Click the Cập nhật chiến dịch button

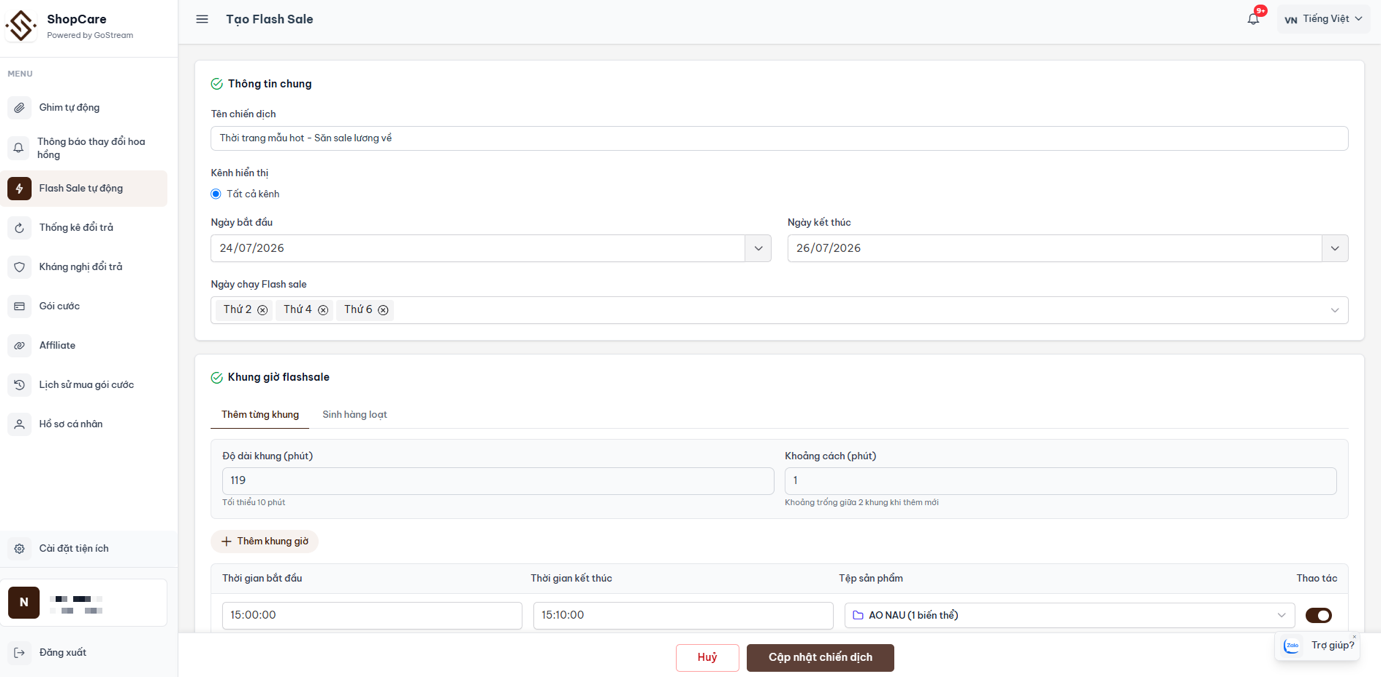point(821,658)
